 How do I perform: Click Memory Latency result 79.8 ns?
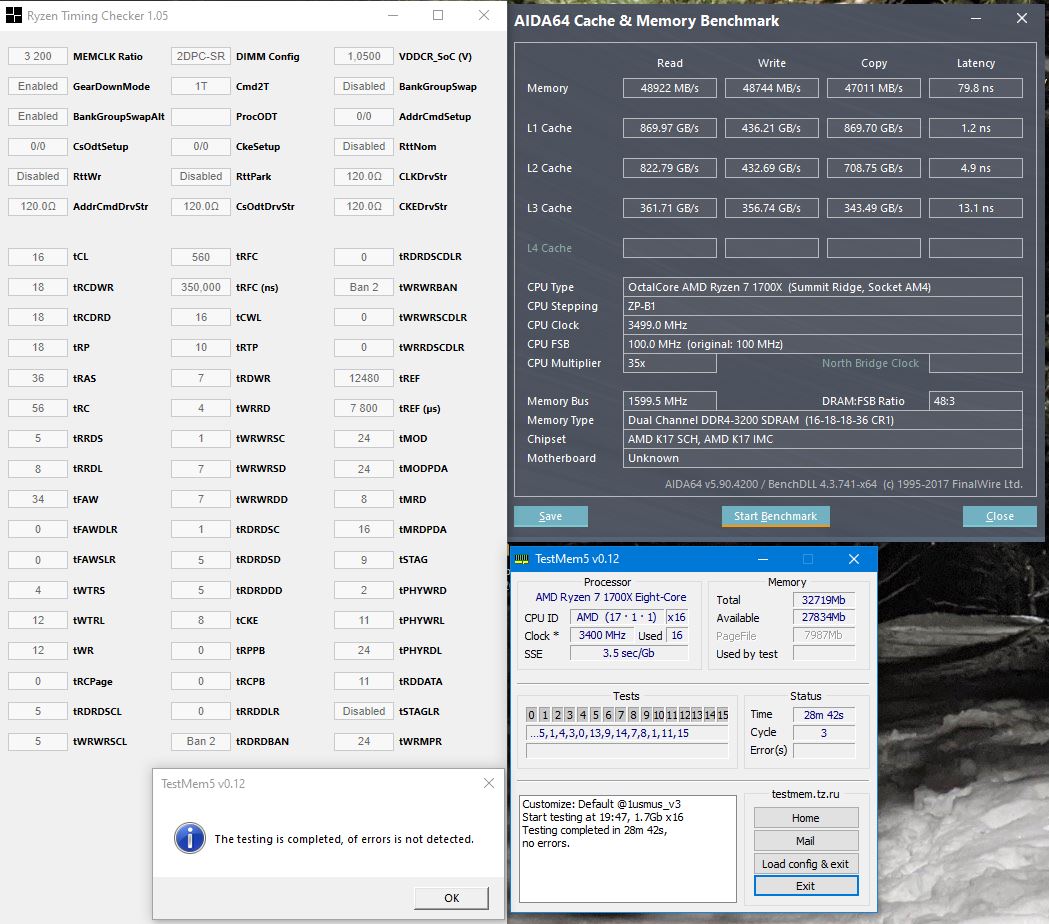975,88
